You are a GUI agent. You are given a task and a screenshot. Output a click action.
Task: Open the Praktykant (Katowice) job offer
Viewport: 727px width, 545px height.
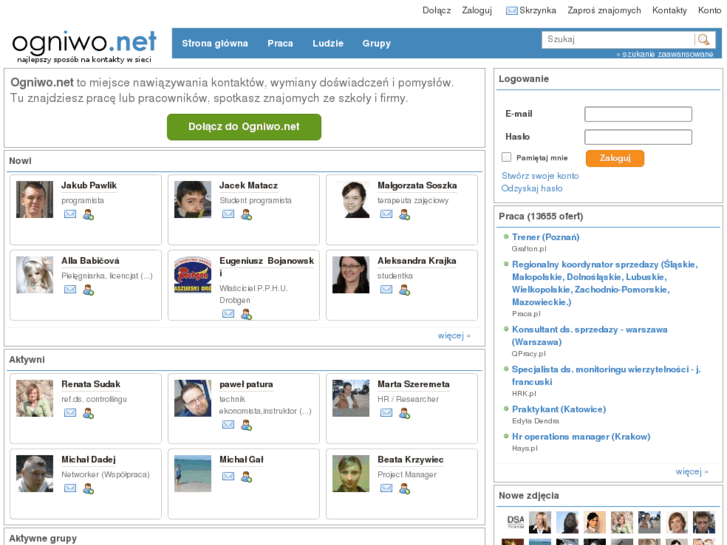pos(559,409)
